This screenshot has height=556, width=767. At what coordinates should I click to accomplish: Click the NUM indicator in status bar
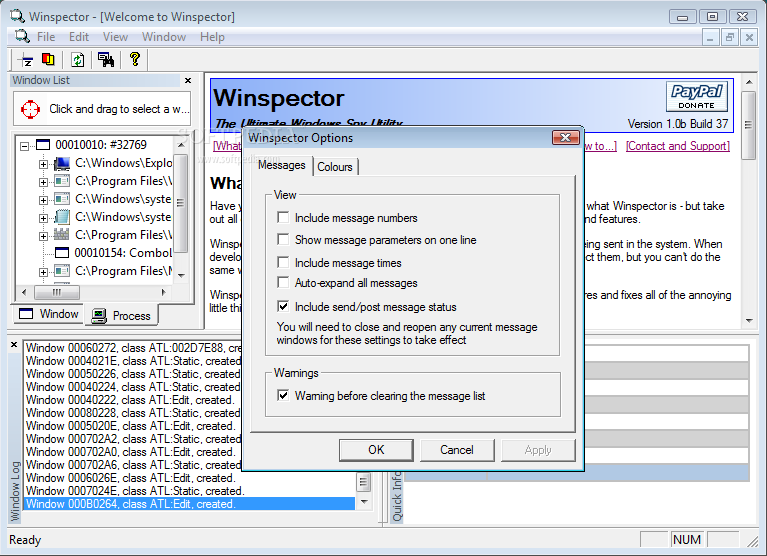click(x=687, y=539)
